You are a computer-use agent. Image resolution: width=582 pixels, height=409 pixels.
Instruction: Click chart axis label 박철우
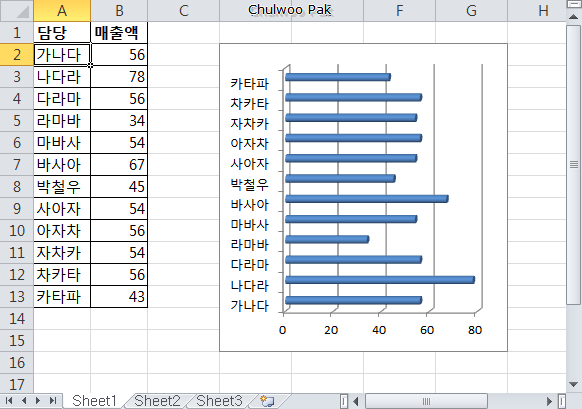249,184
